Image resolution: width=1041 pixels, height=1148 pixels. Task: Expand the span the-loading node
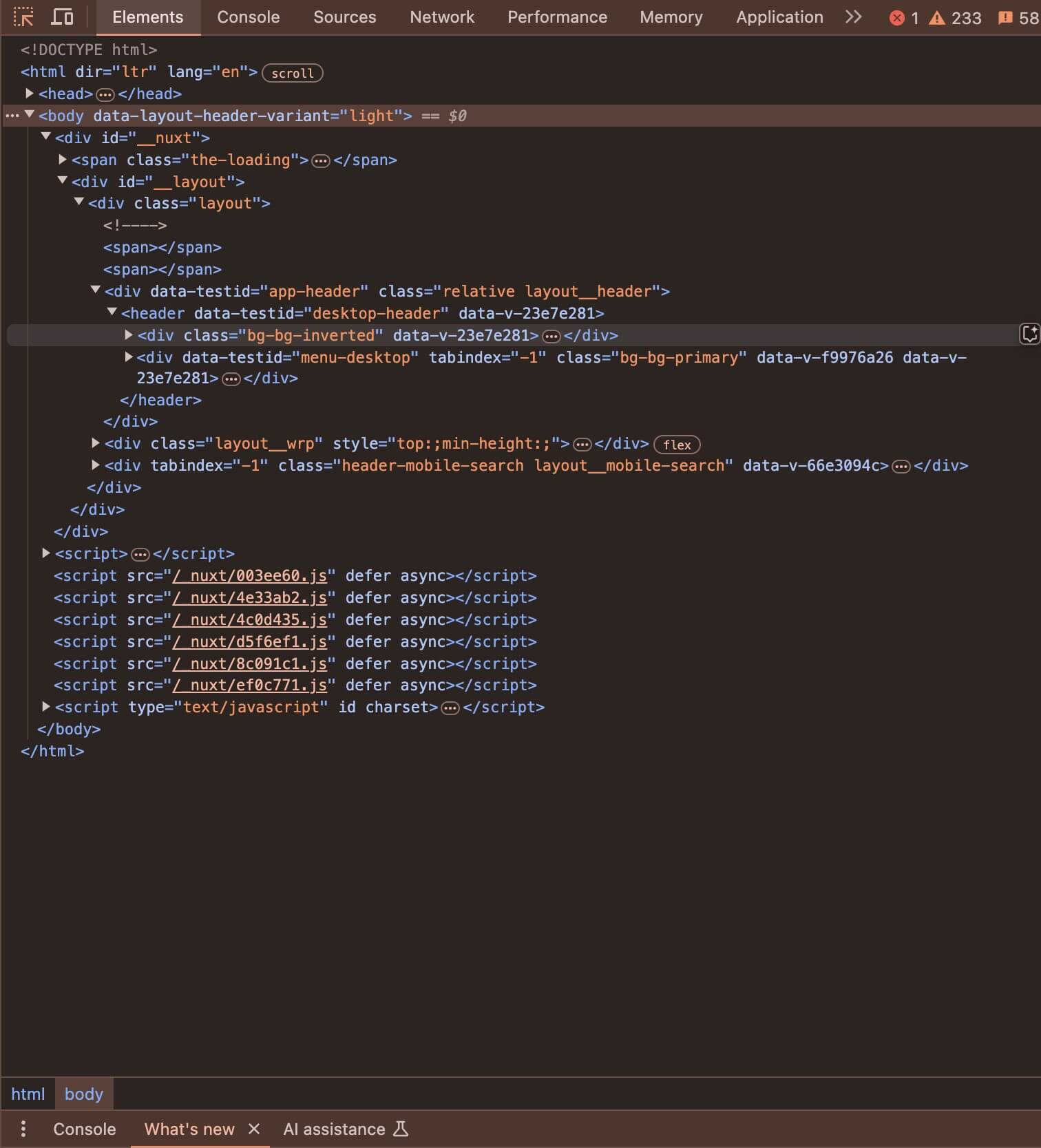[63, 159]
